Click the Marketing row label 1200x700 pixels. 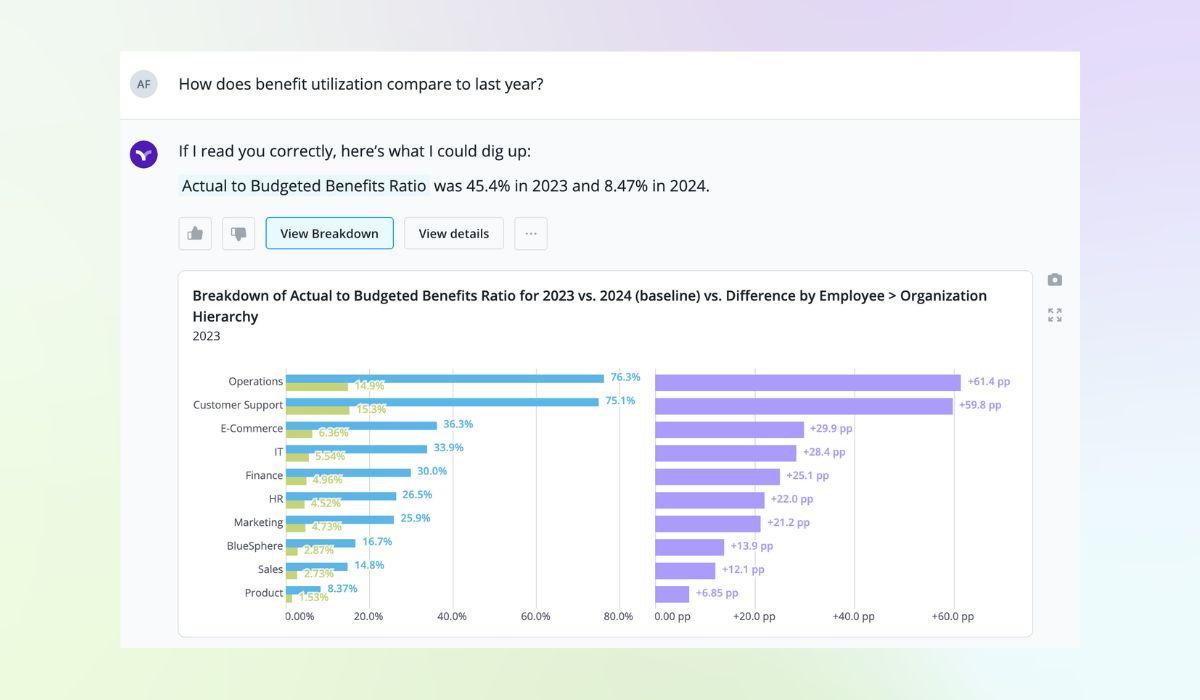point(259,522)
